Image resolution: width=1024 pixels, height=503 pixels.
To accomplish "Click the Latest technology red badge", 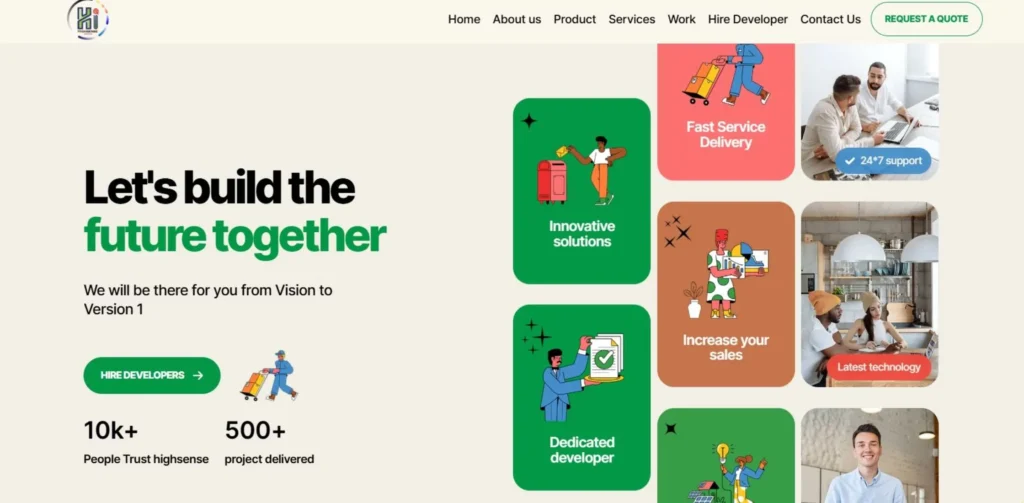I will pyautogui.click(x=878, y=367).
